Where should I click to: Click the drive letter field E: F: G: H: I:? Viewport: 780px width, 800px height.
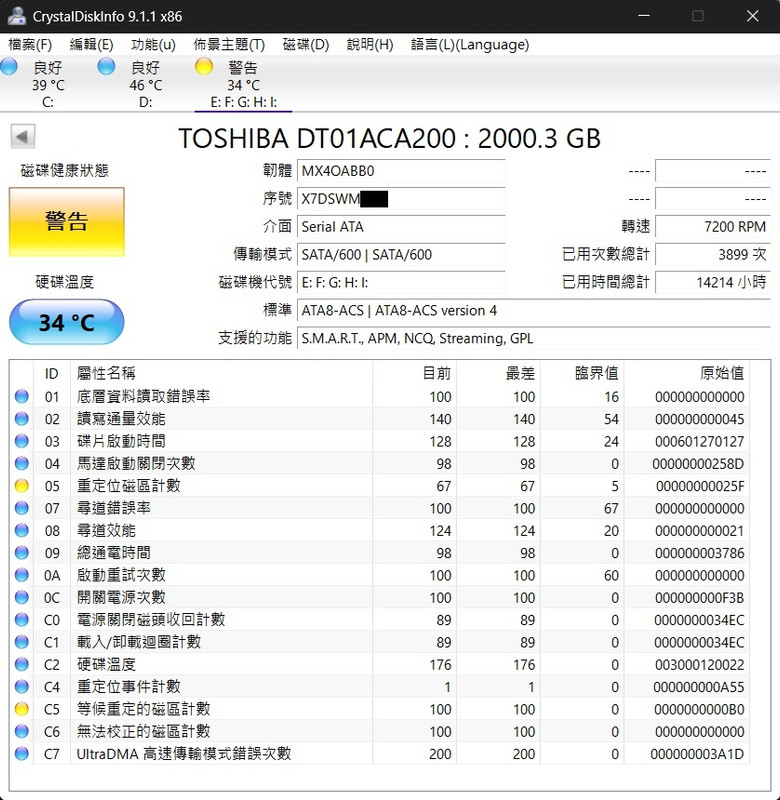(x=401, y=282)
